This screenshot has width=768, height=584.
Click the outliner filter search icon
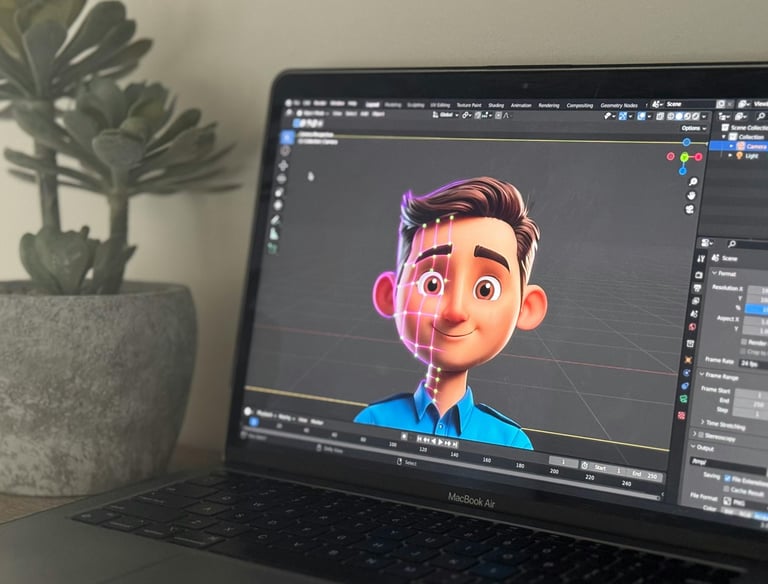(x=761, y=116)
